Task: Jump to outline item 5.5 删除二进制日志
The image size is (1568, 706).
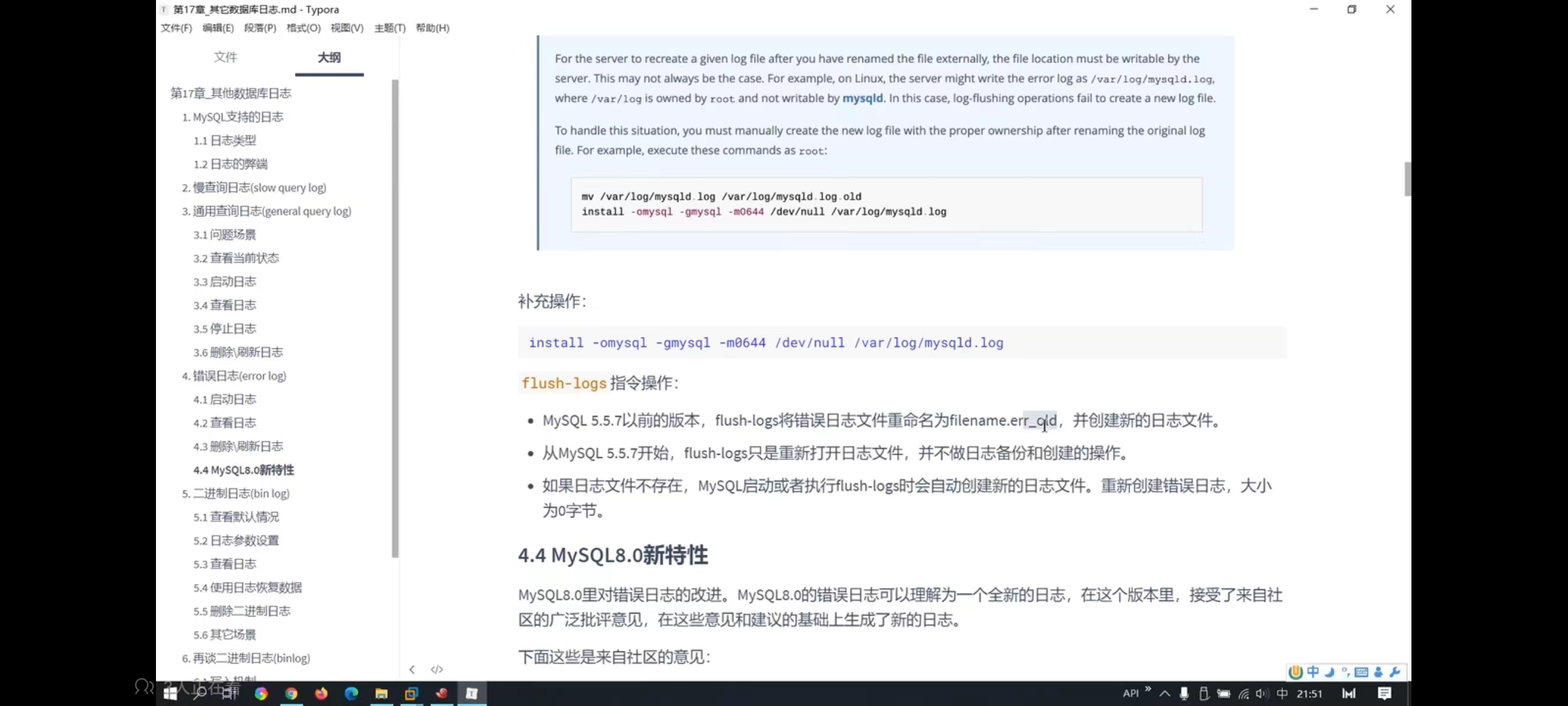Action: 242,611
